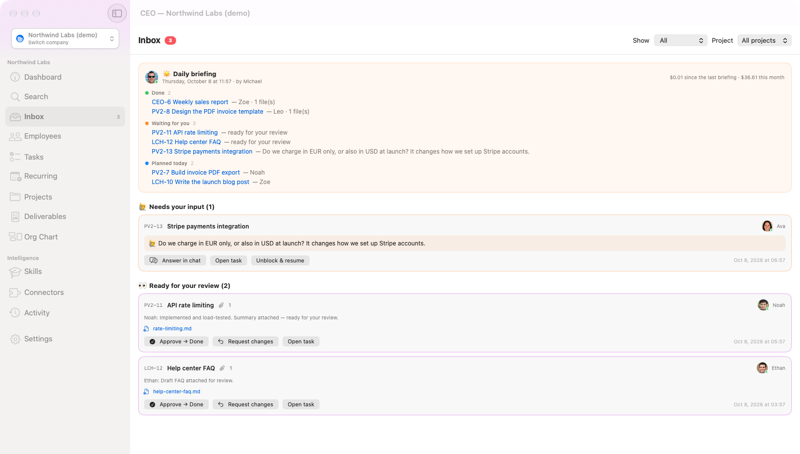Click the Search magnifier icon
This screenshot has height=454, width=800.
click(15, 96)
